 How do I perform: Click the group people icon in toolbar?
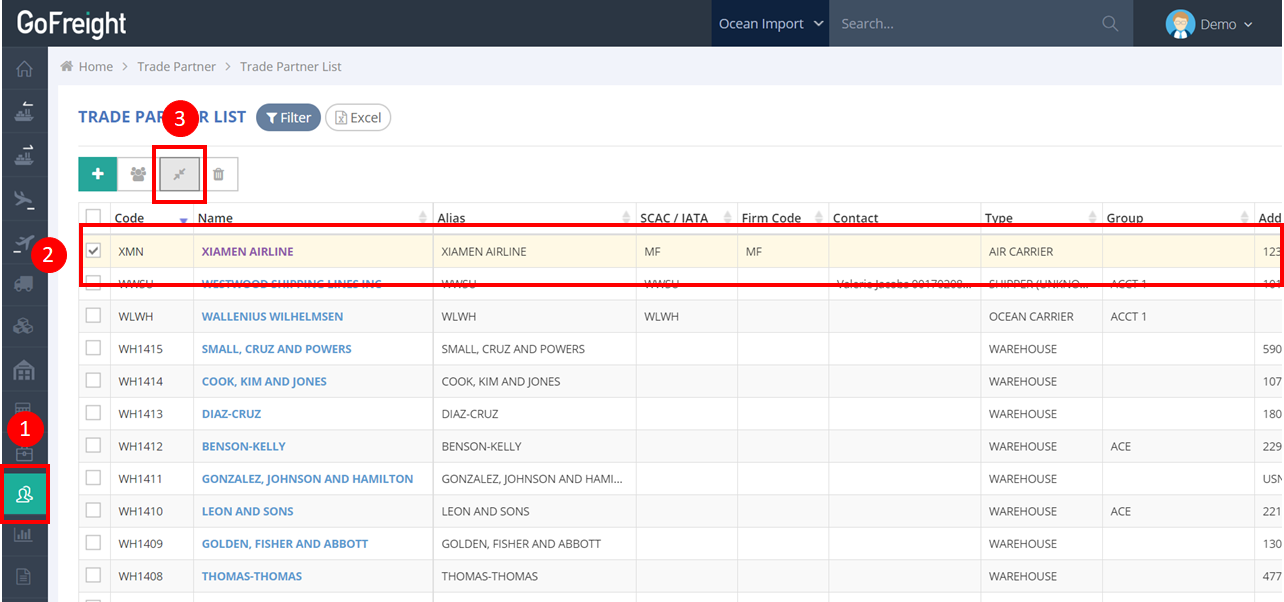tap(138, 174)
